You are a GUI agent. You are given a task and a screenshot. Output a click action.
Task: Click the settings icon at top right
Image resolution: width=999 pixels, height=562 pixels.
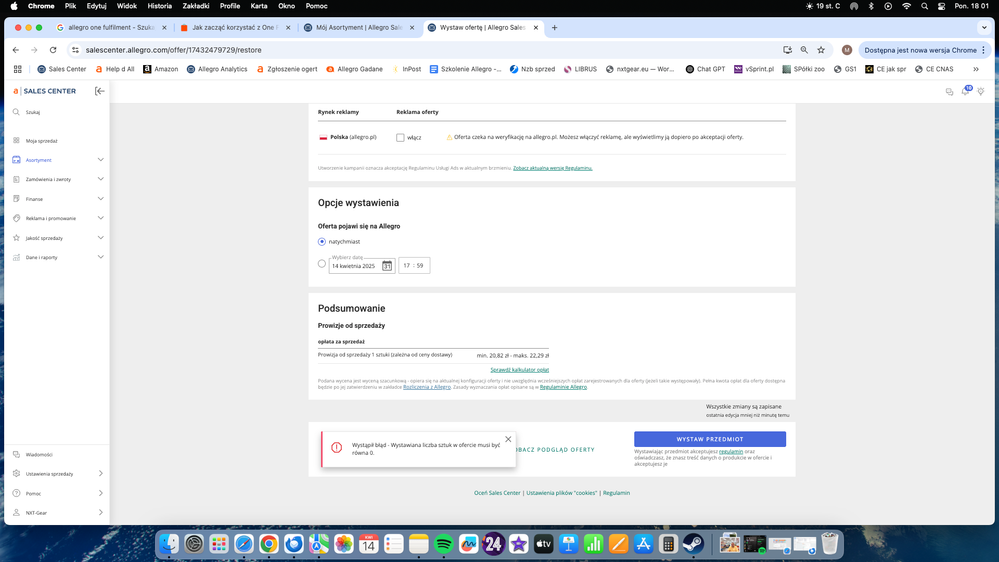click(981, 92)
